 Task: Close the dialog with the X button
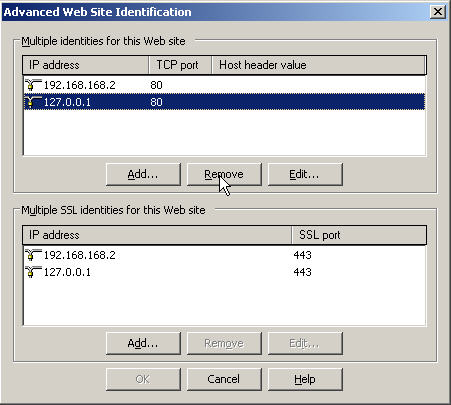click(438, 12)
